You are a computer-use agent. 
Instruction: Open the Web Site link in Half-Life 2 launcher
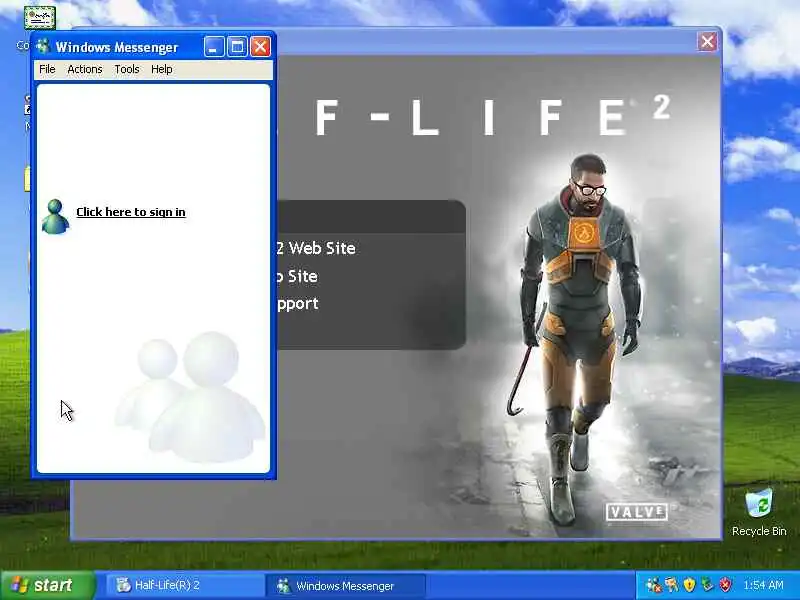point(316,248)
